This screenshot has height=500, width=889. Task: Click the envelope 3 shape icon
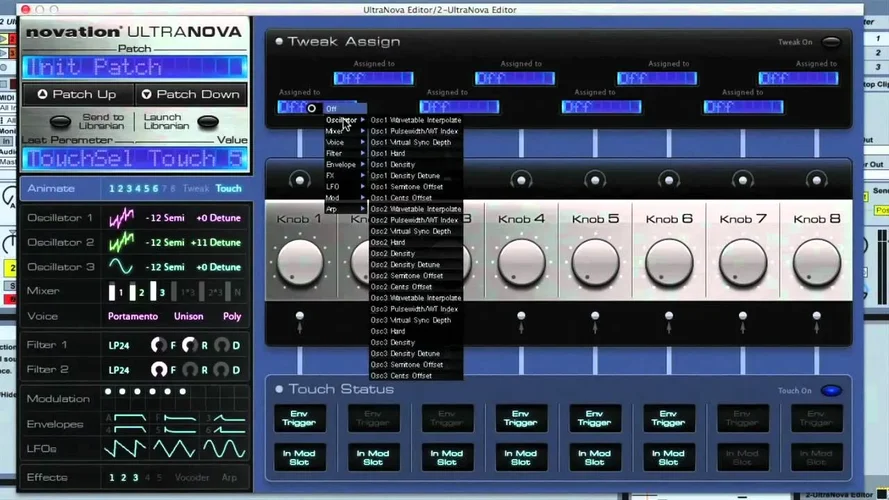pos(229,418)
